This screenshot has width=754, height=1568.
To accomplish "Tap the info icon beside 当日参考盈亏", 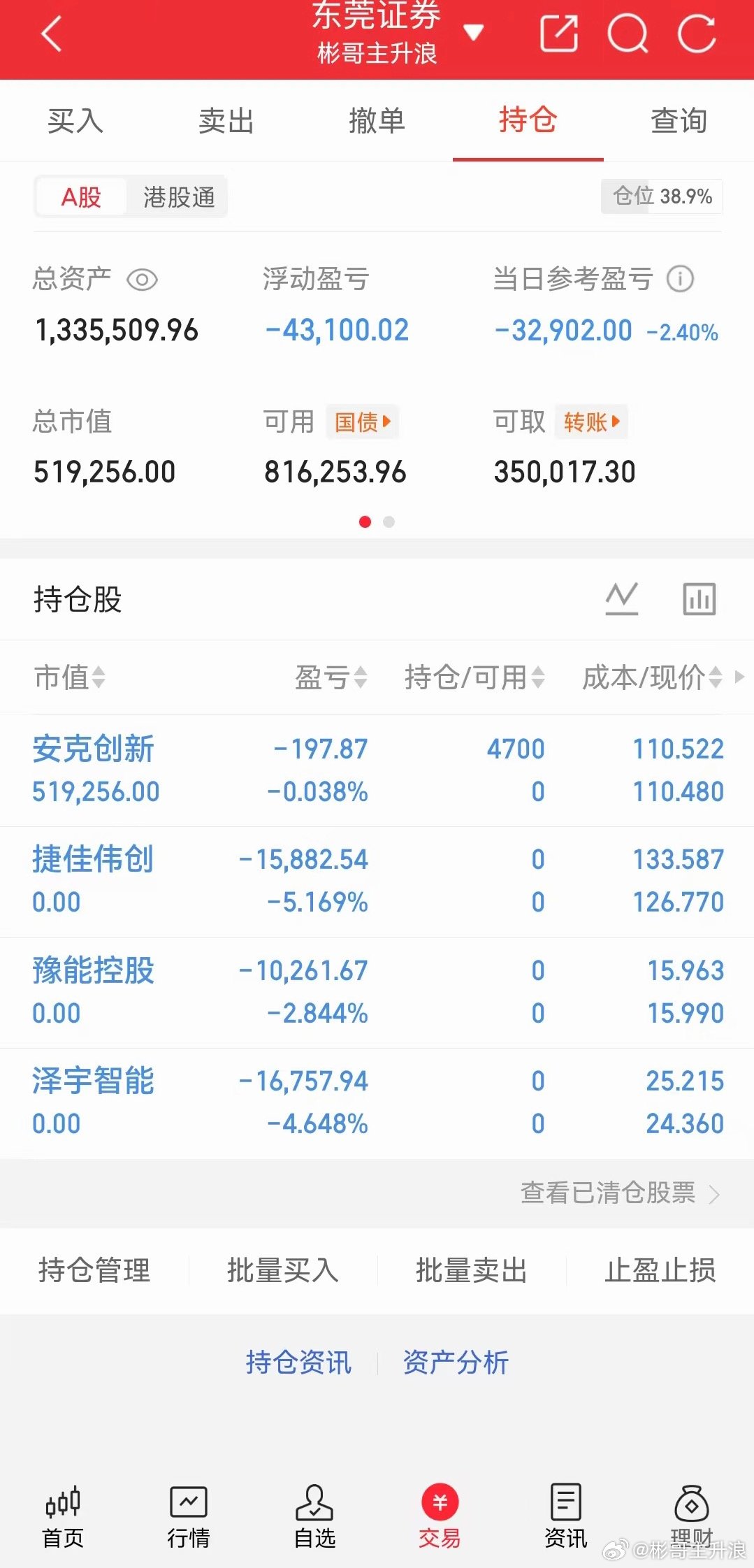I will point(680,279).
